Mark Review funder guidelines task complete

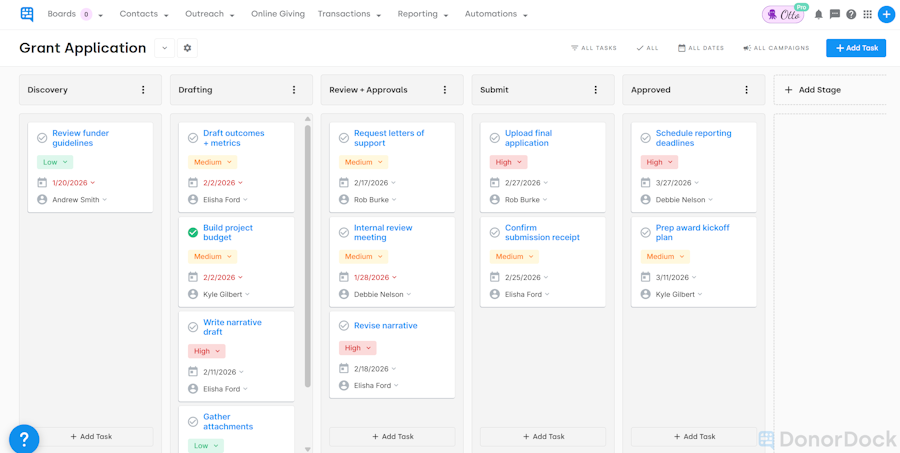click(x=42, y=138)
